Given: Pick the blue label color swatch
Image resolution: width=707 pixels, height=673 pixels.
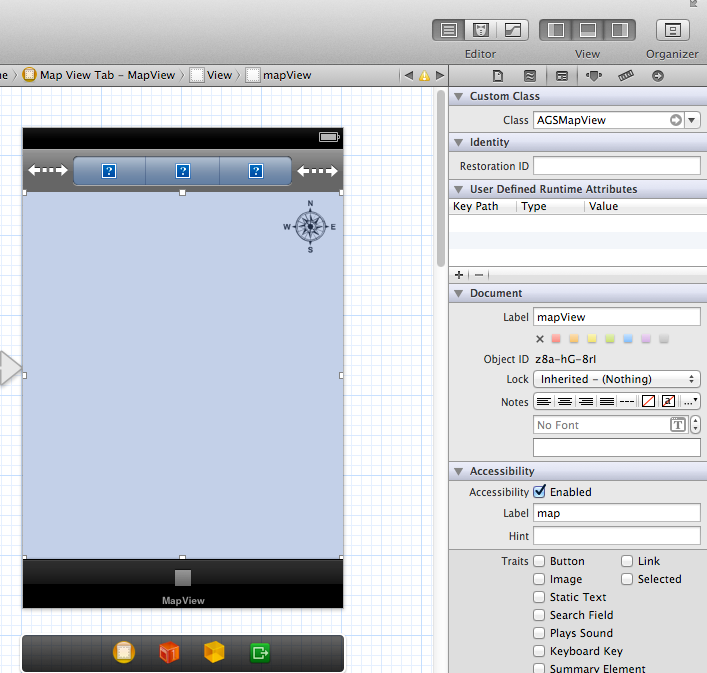Looking at the screenshot, I should (x=627, y=339).
